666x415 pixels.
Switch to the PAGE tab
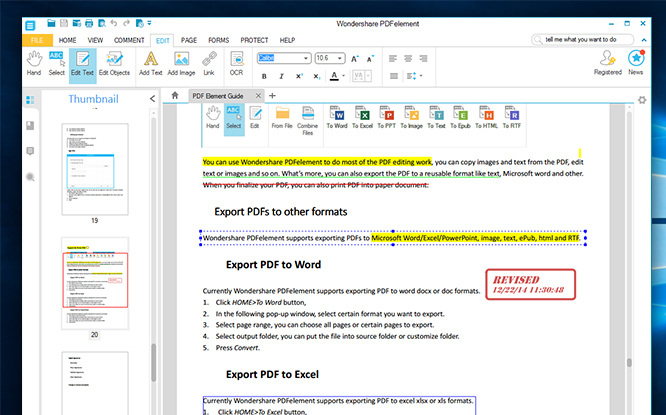tap(189, 40)
